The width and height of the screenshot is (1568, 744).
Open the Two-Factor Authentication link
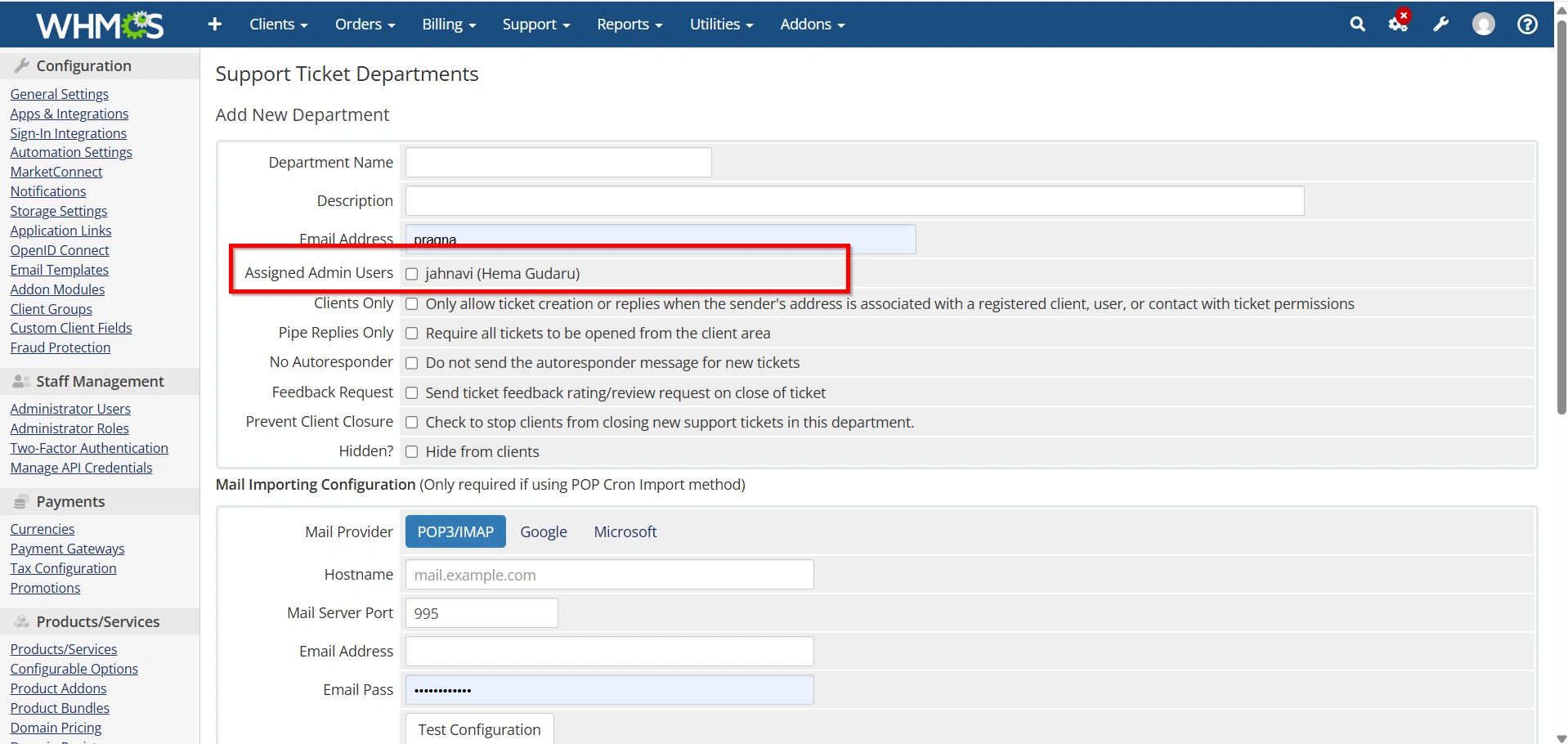89,448
